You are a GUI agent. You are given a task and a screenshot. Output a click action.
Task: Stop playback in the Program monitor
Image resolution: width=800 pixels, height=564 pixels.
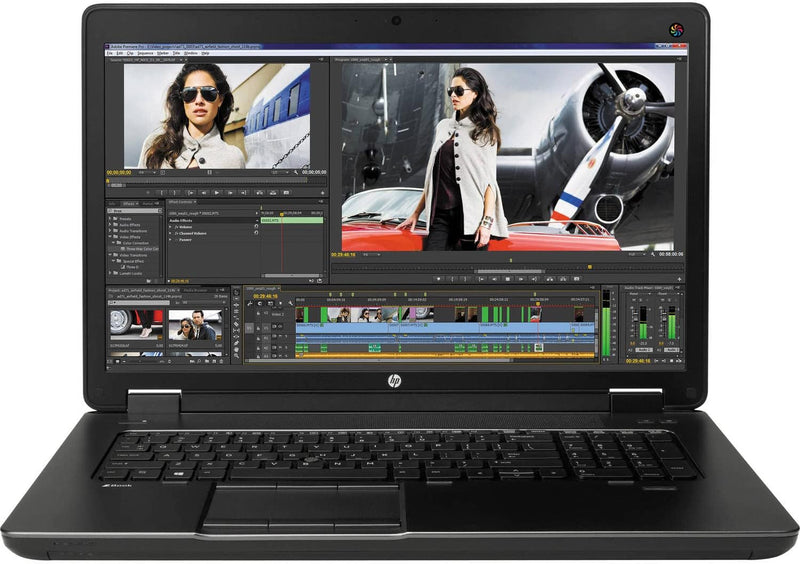click(x=508, y=279)
